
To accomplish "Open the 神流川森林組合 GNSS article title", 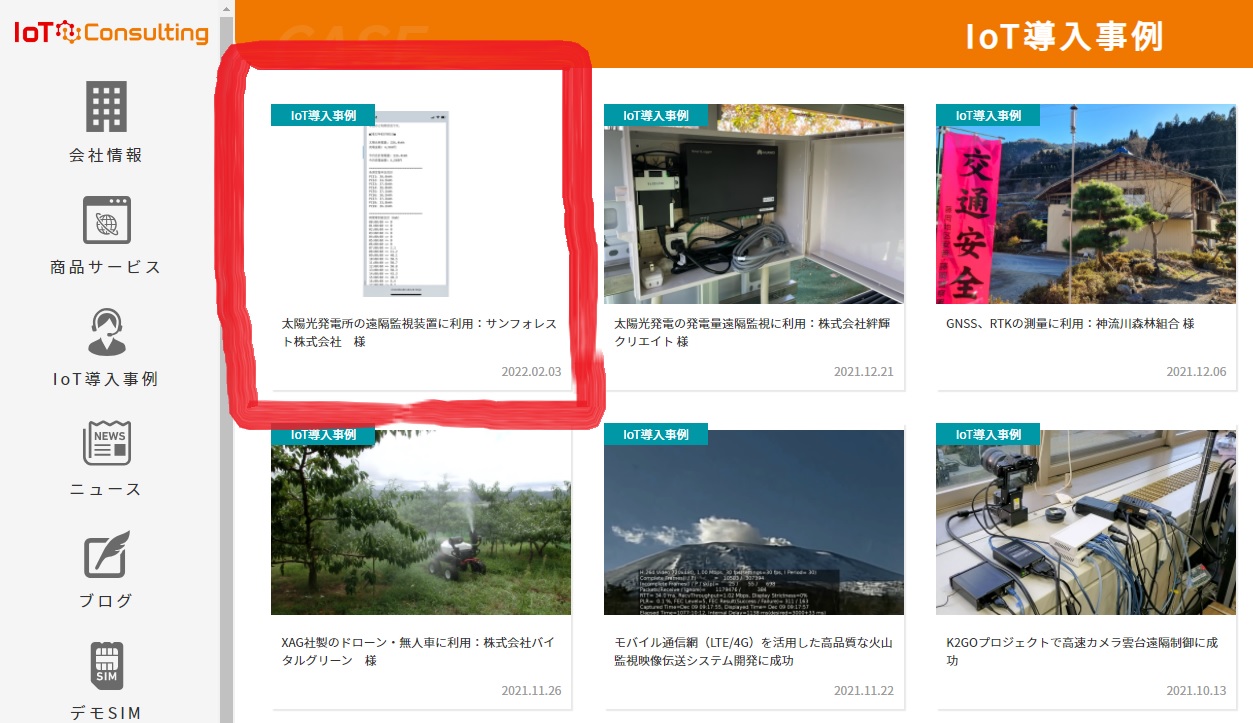I will 1070,324.
